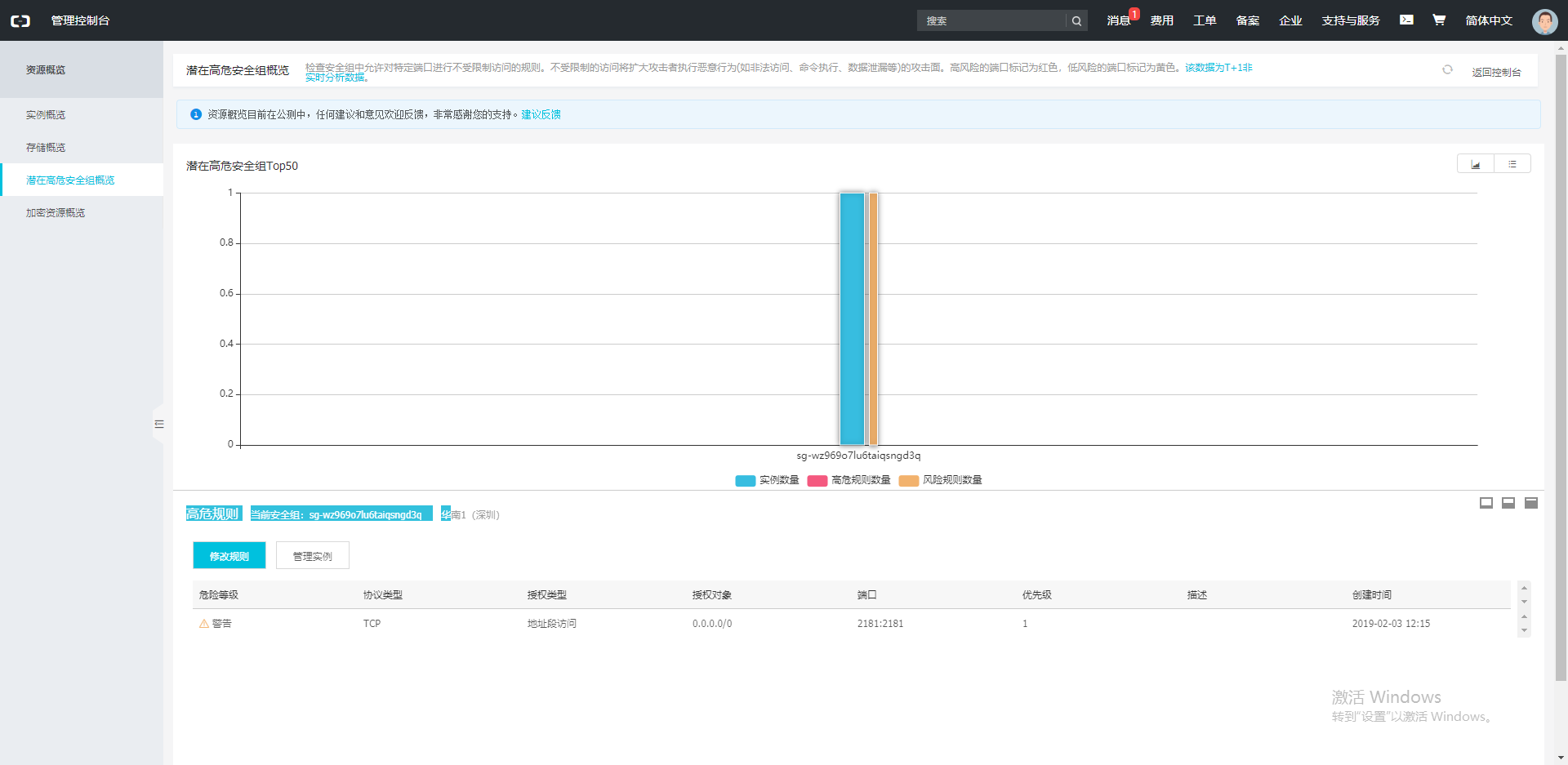Select 存储概览 in the sidebar

tap(82, 148)
